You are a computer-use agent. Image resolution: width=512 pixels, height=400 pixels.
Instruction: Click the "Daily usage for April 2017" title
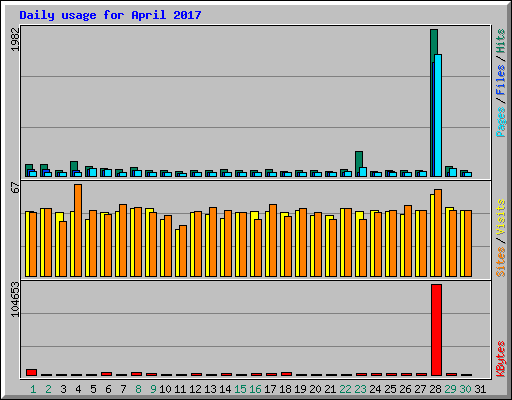point(110,15)
